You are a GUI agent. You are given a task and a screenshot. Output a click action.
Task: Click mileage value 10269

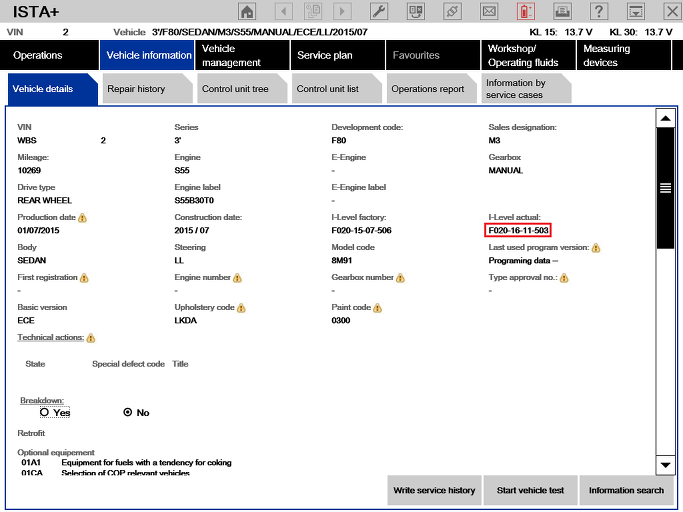point(29,170)
